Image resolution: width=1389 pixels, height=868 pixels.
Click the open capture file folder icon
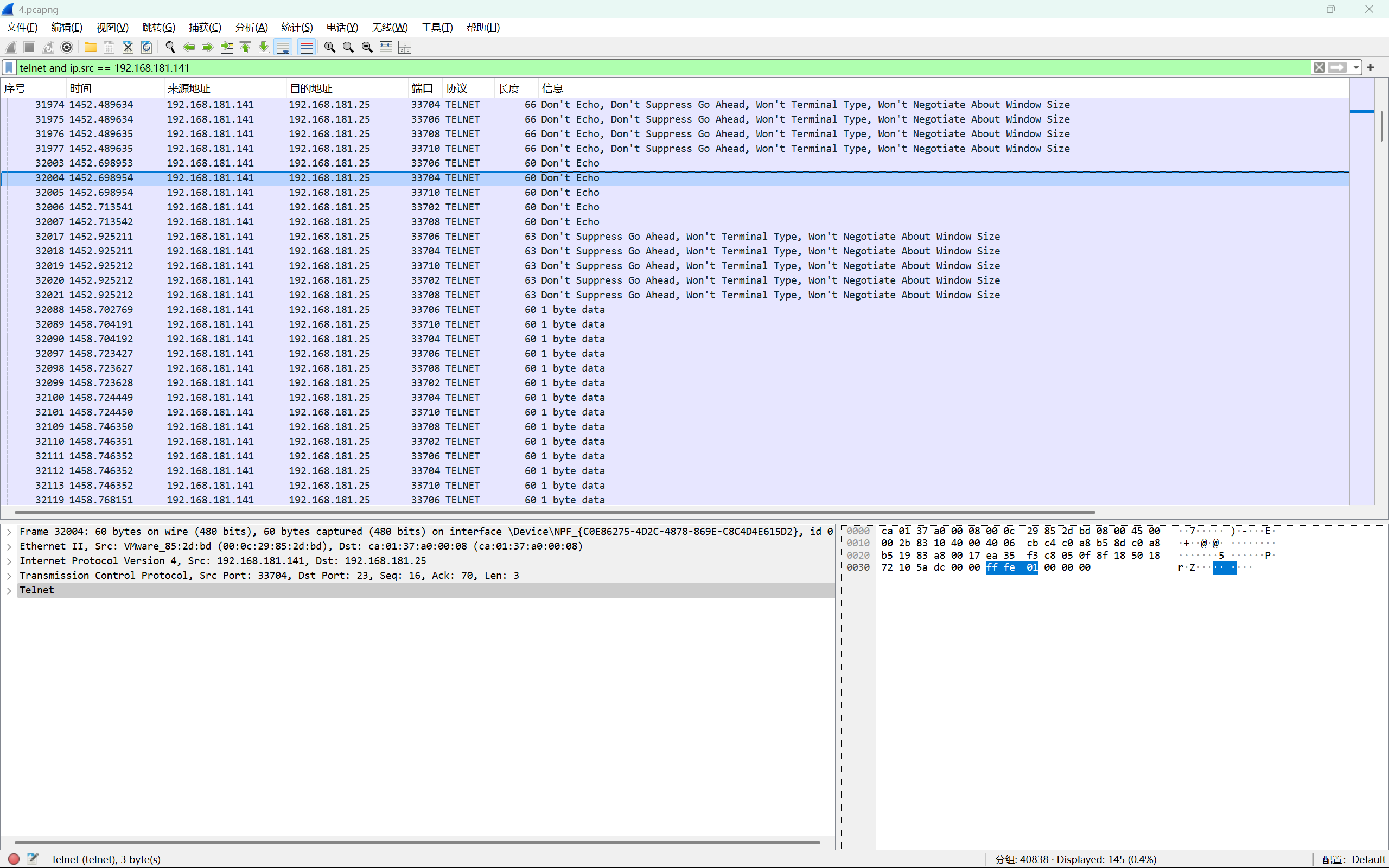coord(90,47)
